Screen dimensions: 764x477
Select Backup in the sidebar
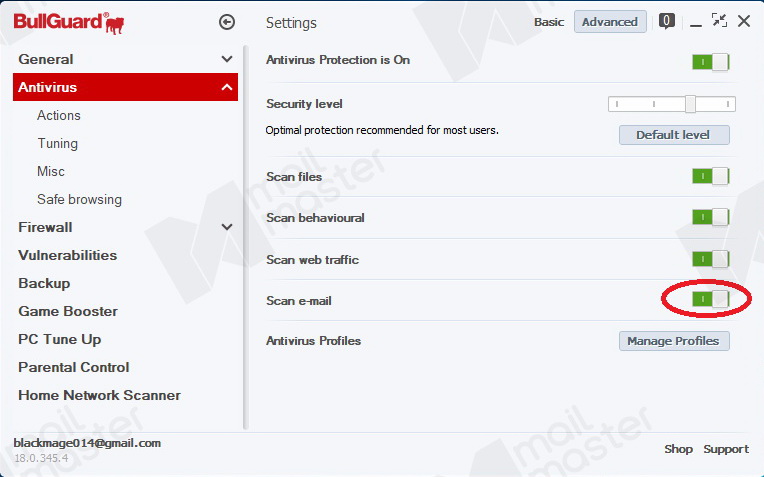[44, 284]
